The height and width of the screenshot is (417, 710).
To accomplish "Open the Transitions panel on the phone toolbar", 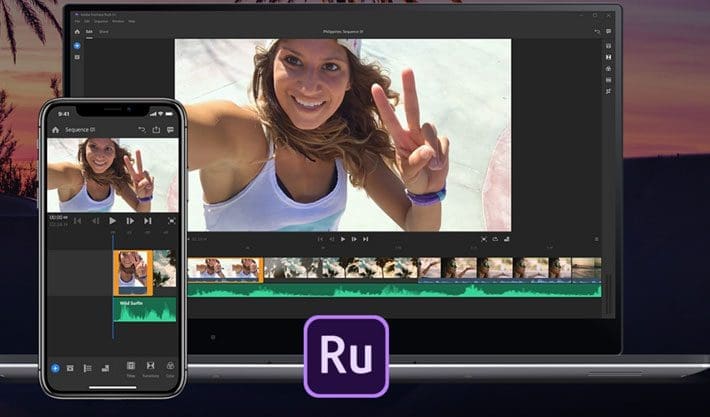I will point(151,369).
